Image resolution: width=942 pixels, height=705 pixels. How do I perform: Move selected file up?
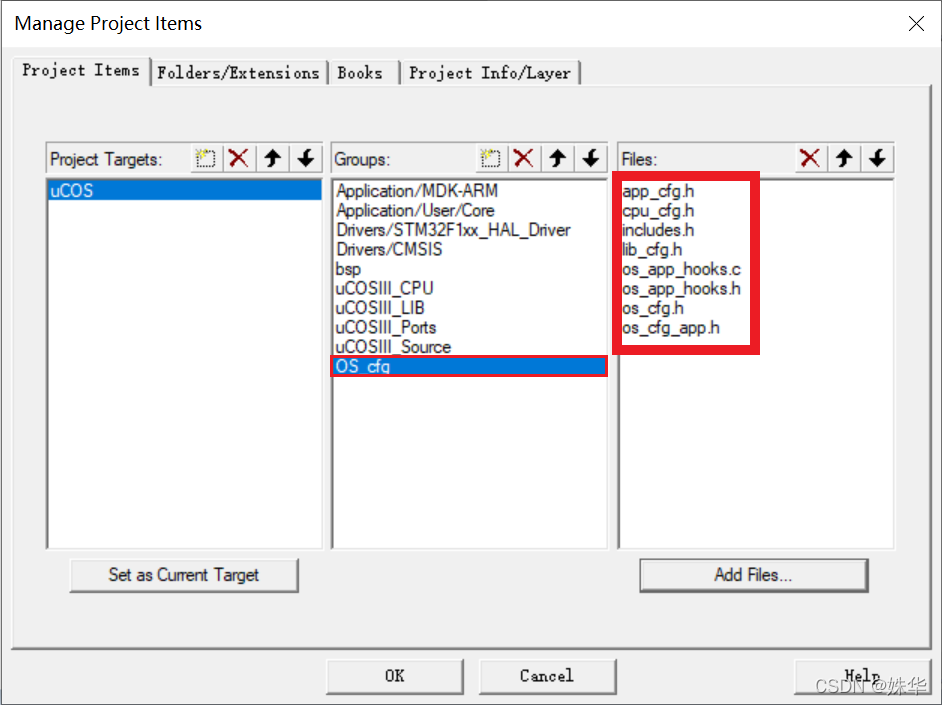tap(844, 159)
